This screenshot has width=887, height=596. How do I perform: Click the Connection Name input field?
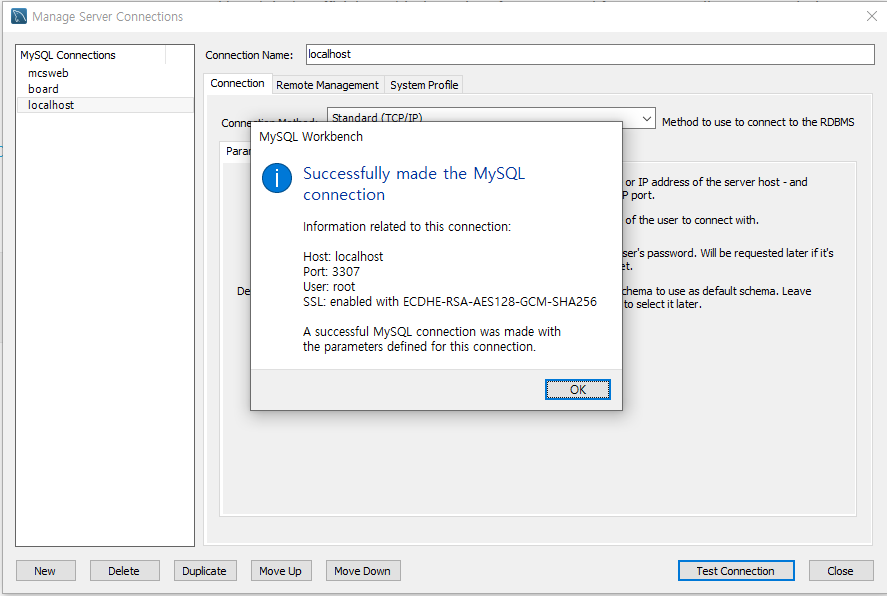pyautogui.click(x=590, y=54)
